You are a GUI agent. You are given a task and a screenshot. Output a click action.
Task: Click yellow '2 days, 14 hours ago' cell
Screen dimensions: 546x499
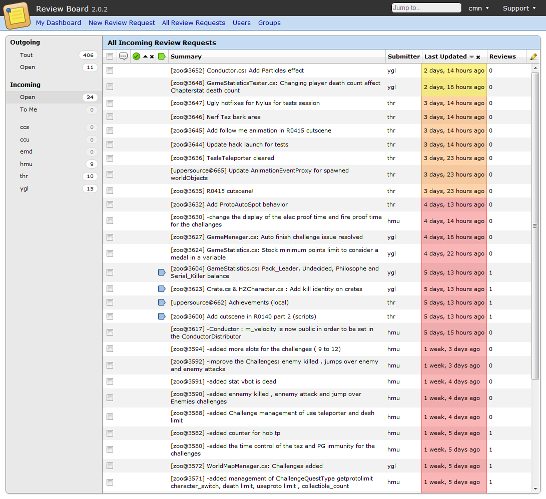coord(454,71)
